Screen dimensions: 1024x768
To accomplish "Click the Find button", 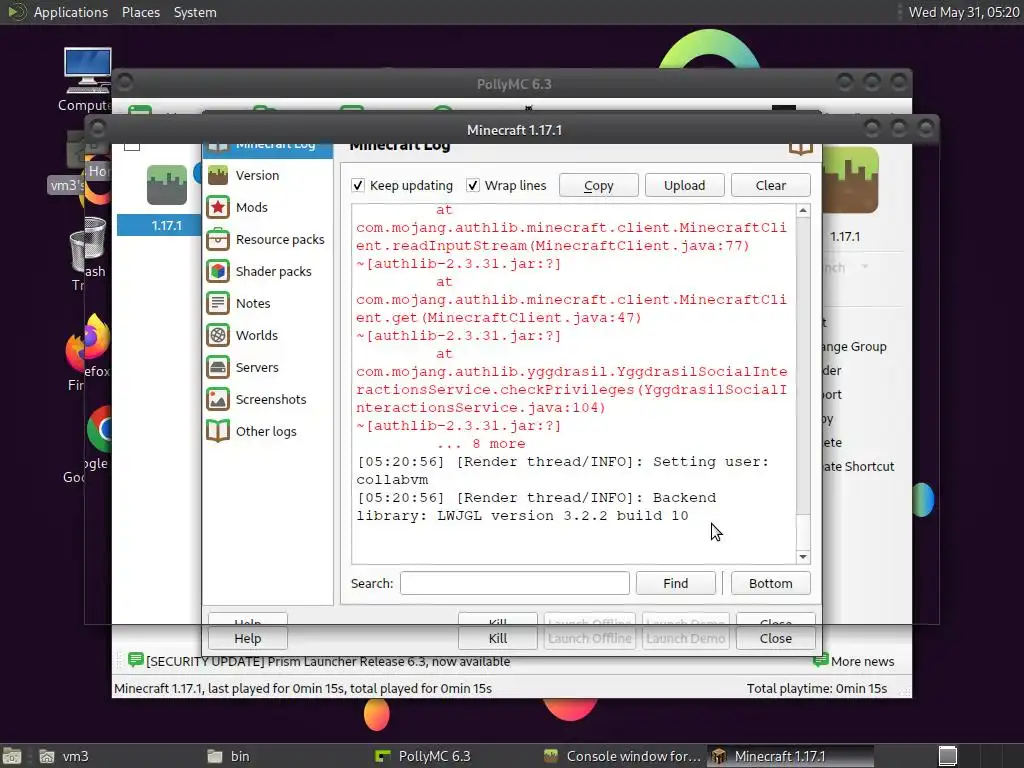I will [x=675, y=583].
